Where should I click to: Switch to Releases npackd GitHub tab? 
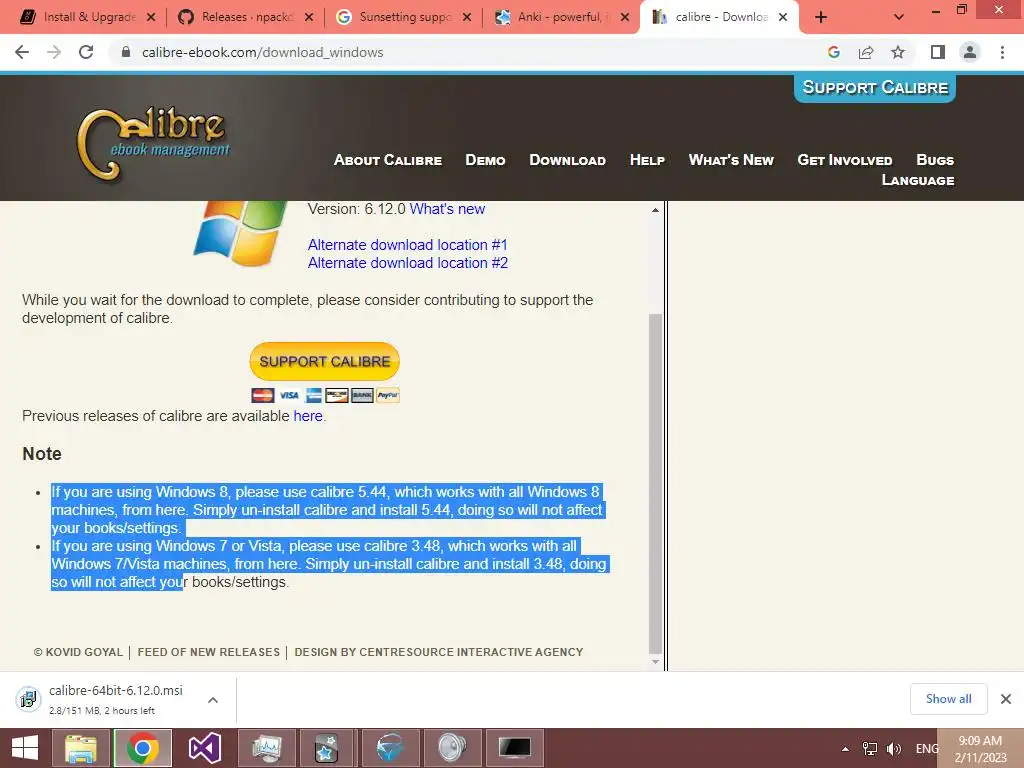238,17
